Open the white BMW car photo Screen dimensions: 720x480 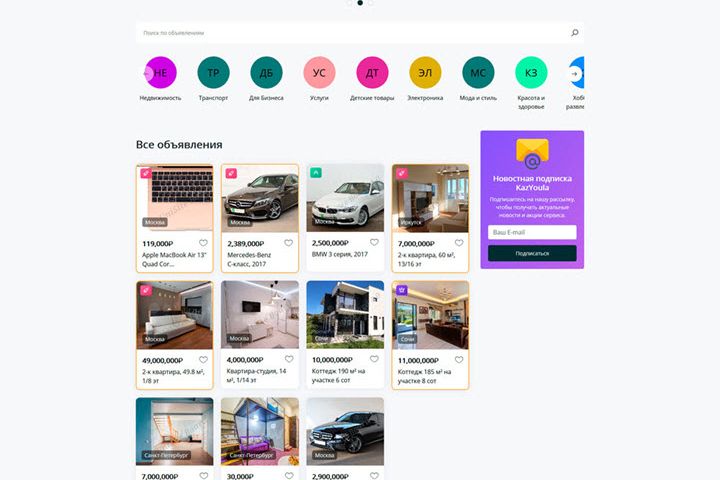click(x=345, y=198)
